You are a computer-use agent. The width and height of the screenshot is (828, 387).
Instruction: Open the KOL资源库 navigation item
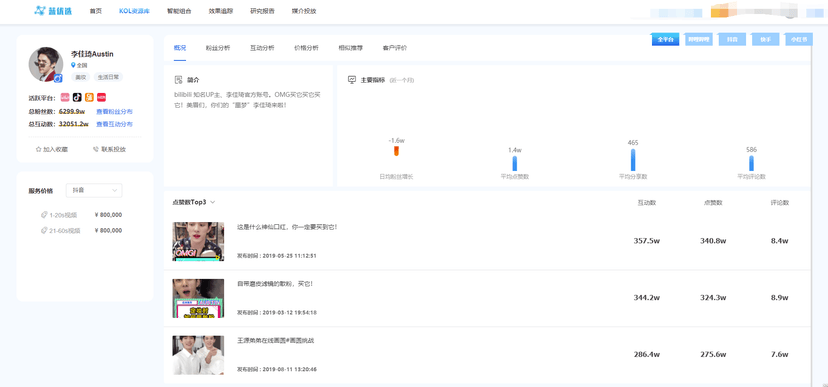pos(134,11)
